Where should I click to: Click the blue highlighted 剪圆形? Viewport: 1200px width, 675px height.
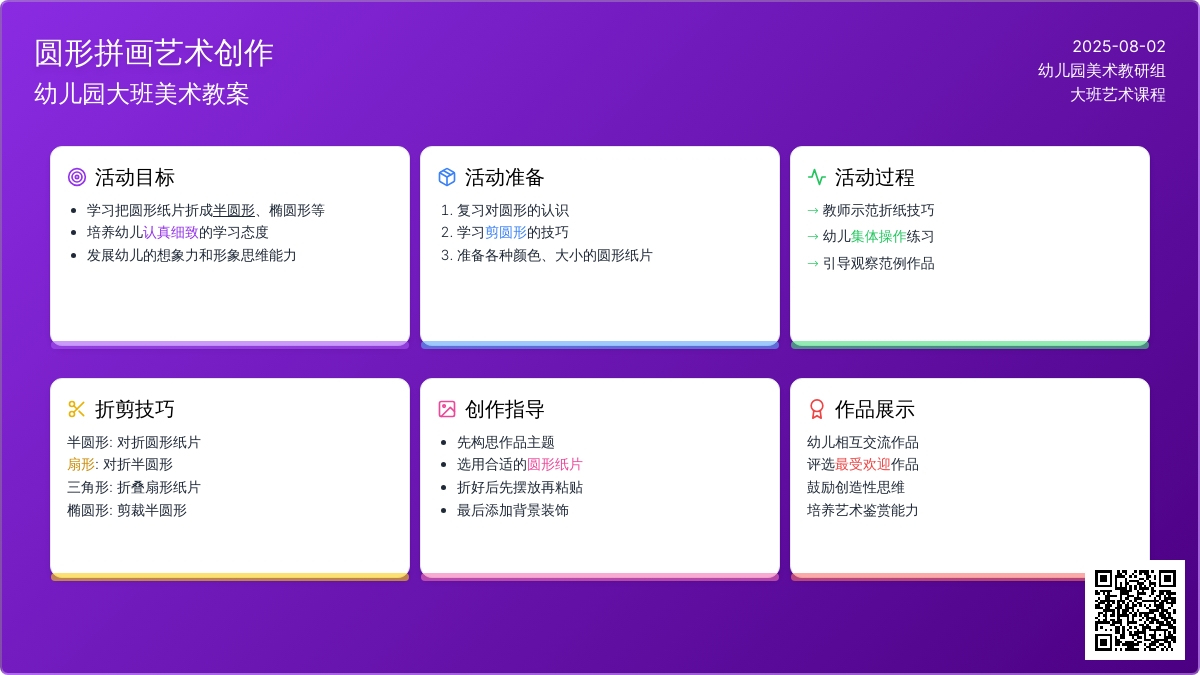tap(506, 232)
